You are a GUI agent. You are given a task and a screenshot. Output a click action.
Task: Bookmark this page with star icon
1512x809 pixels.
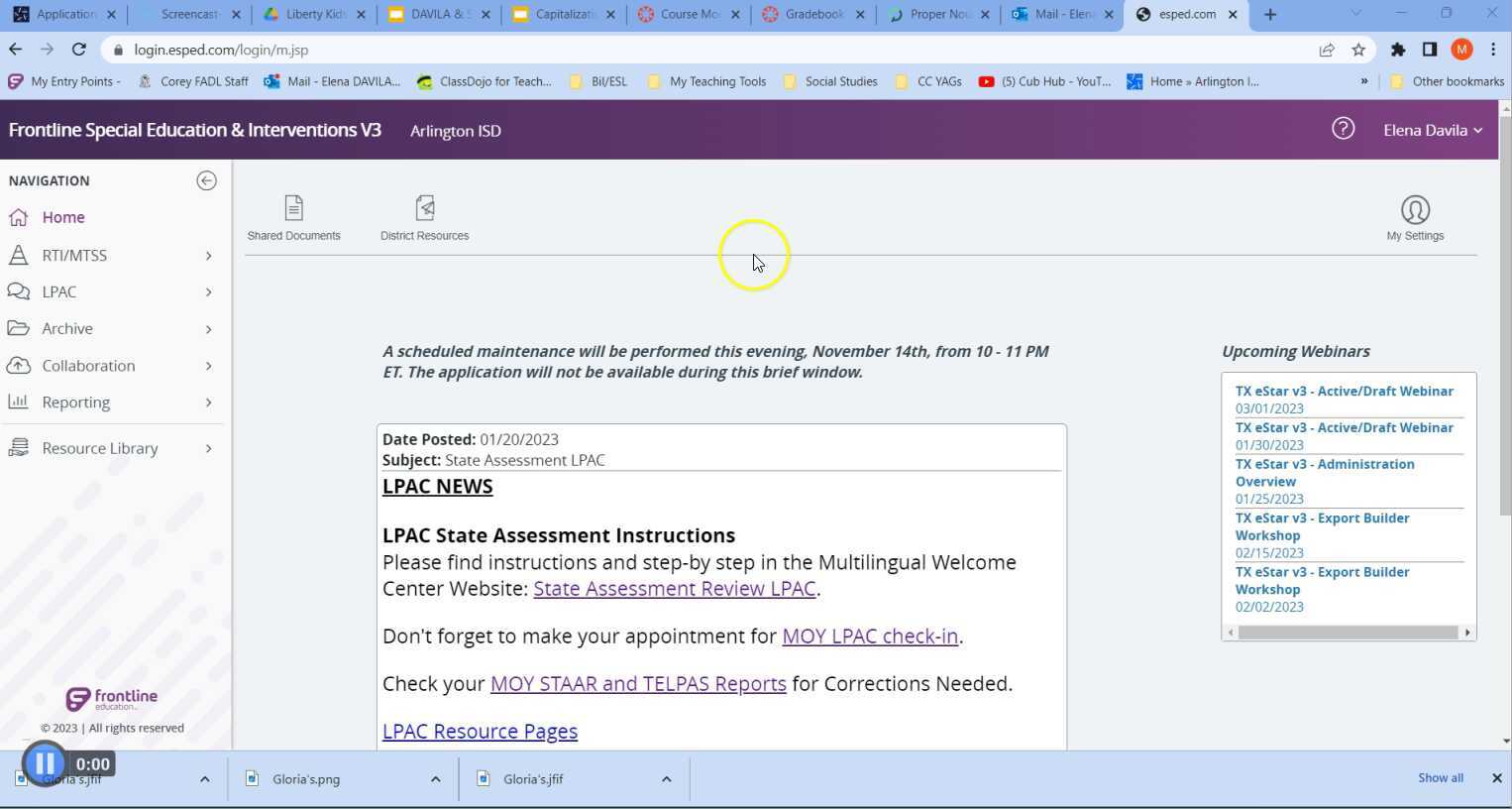1358,50
